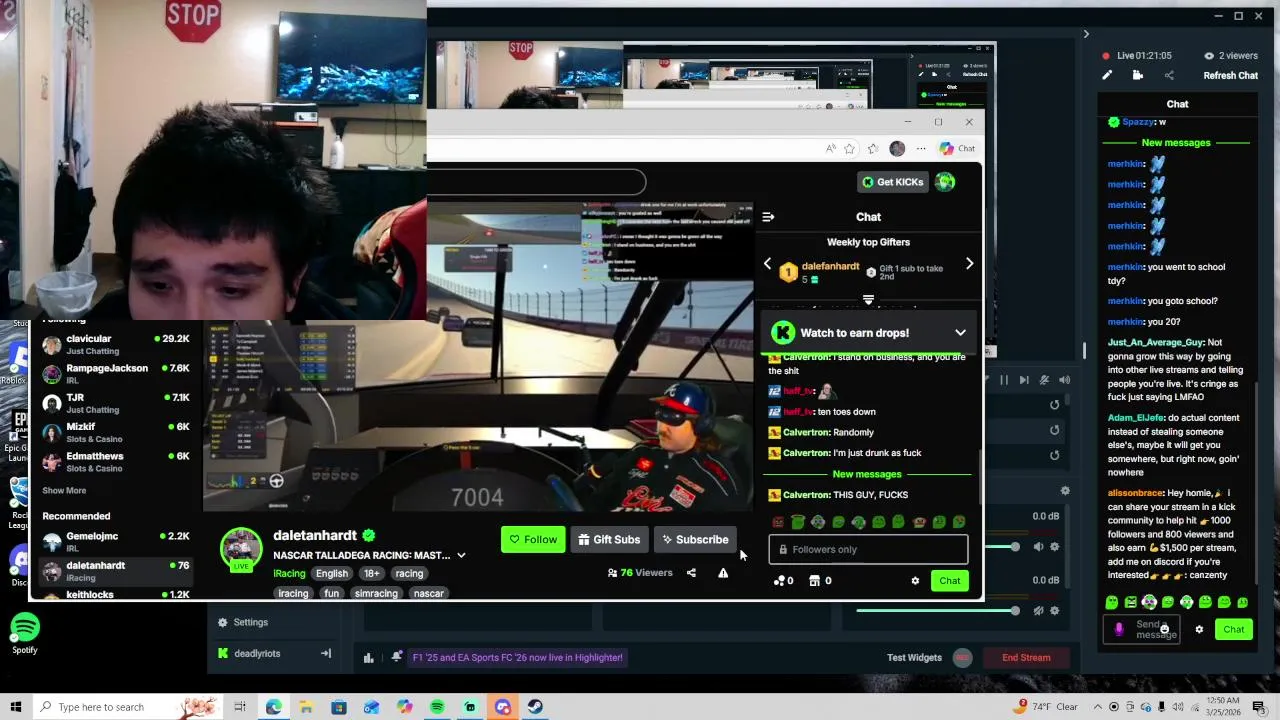
Task: Show previous weekly top gifter
Action: pyautogui.click(x=768, y=264)
